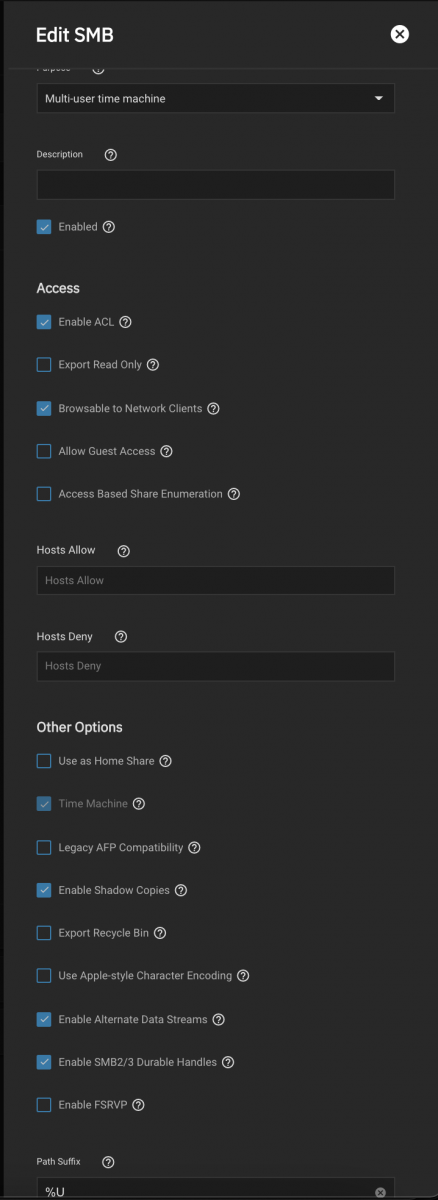Clear the Path Suffix field value
The height and width of the screenshot is (1200, 438).
[380, 1192]
